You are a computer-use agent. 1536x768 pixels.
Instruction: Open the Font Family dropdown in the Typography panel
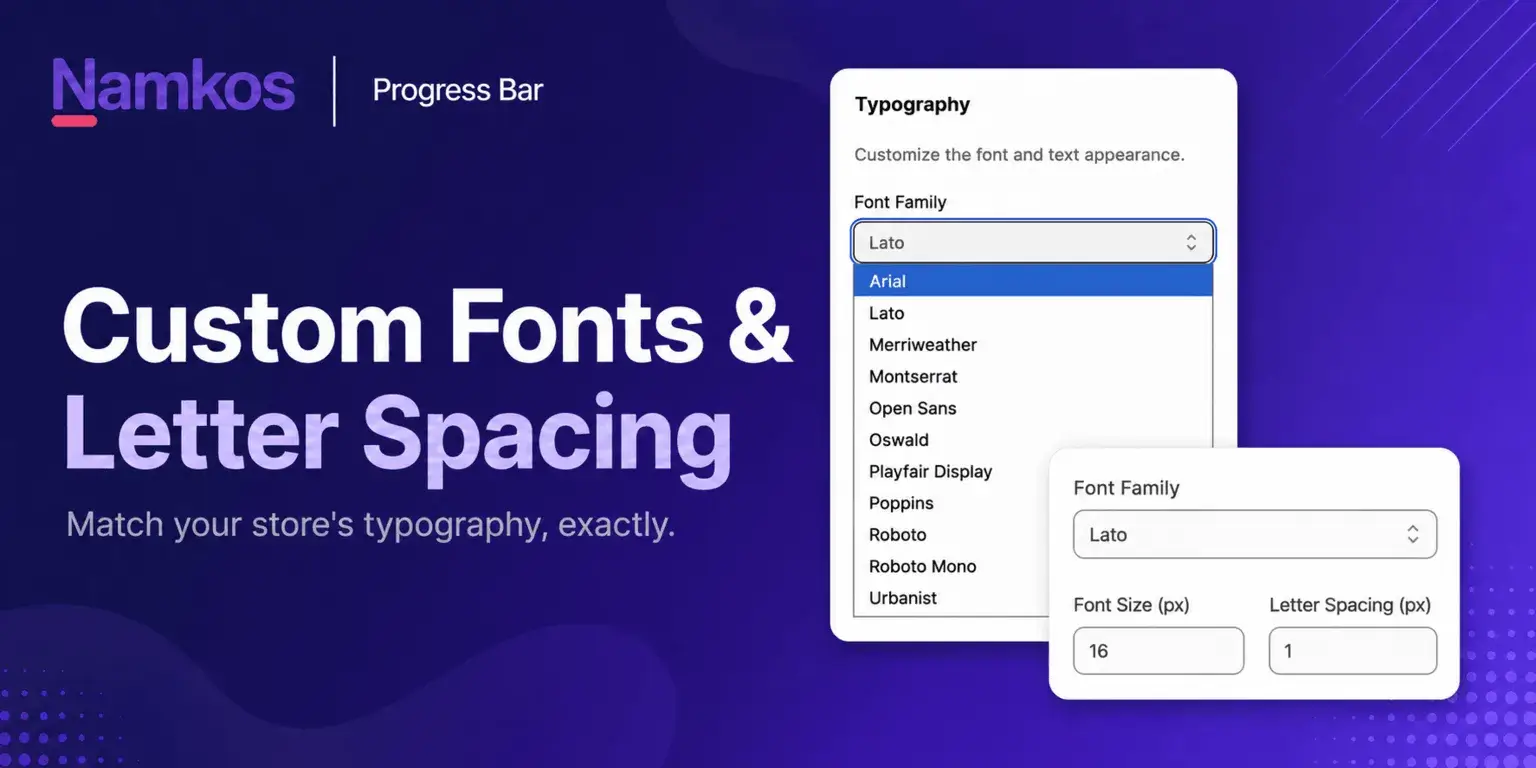1033,242
